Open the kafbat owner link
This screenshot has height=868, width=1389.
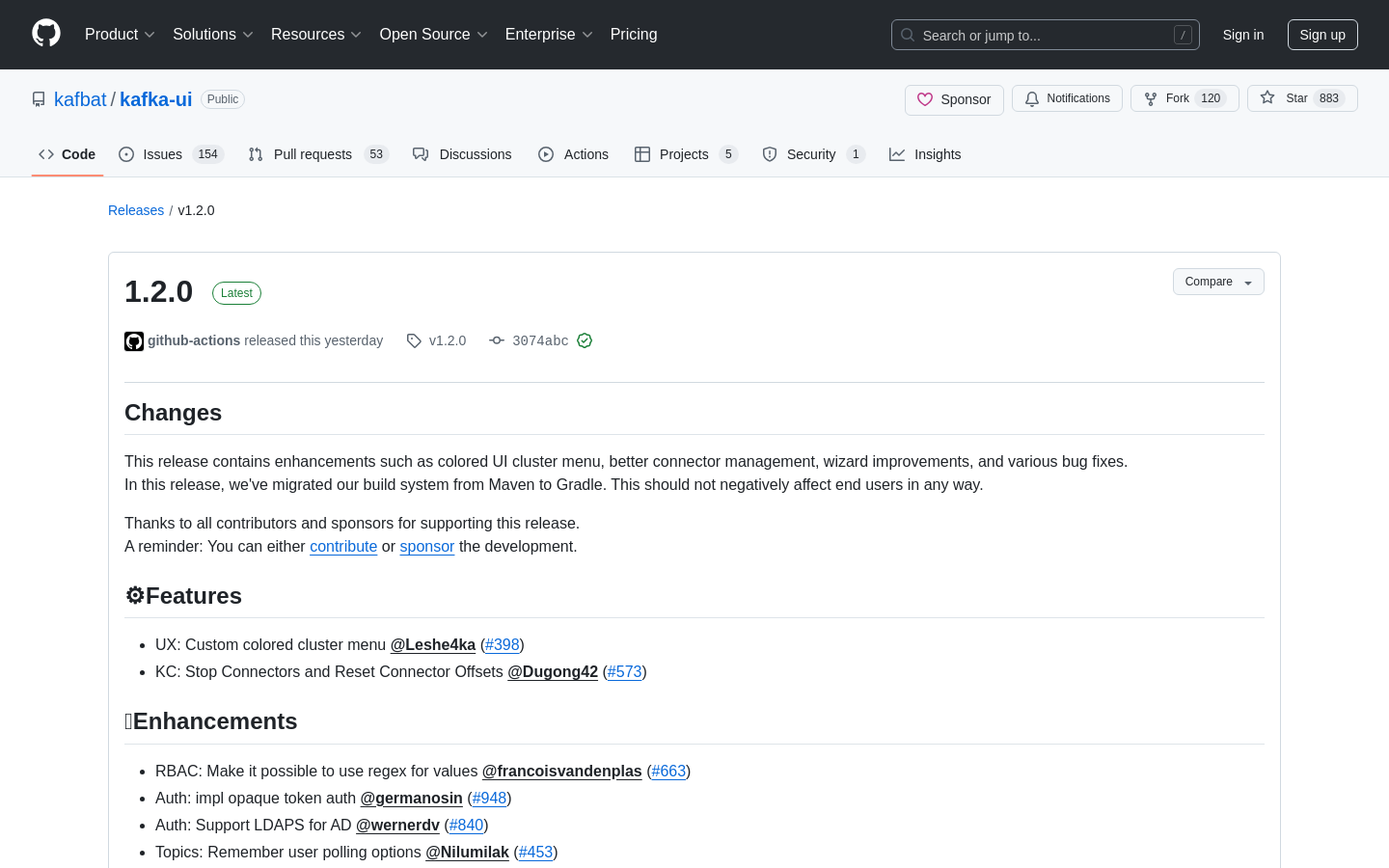80,99
